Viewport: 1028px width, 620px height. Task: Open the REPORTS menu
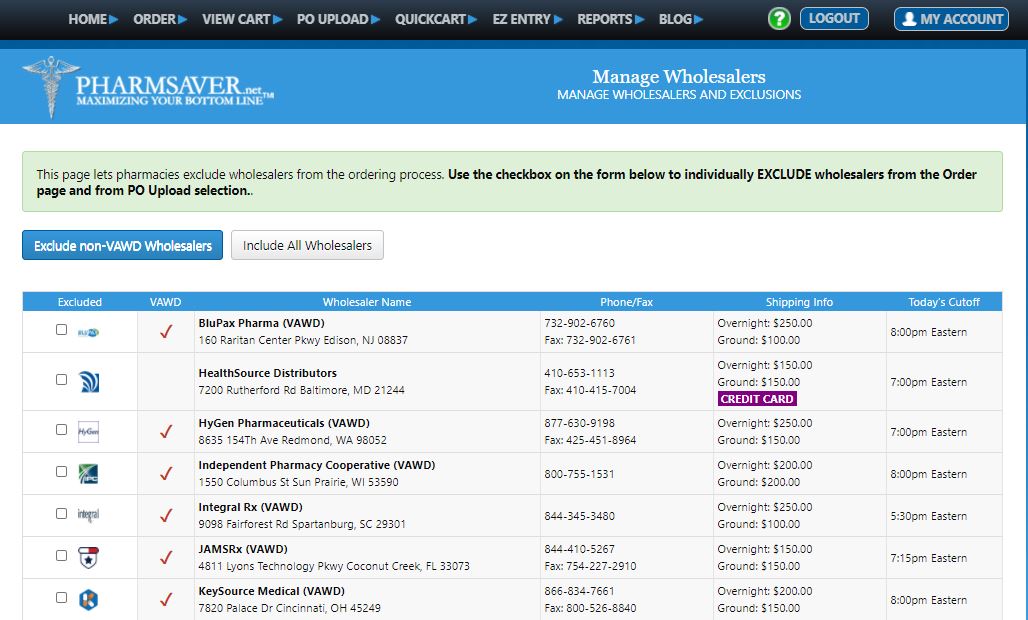click(x=610, y=19)
